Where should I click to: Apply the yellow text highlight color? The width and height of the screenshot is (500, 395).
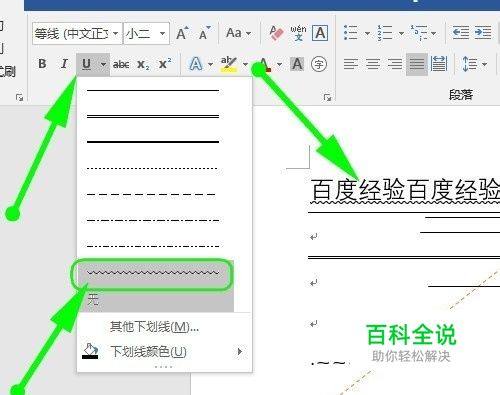tap(228, 64)
